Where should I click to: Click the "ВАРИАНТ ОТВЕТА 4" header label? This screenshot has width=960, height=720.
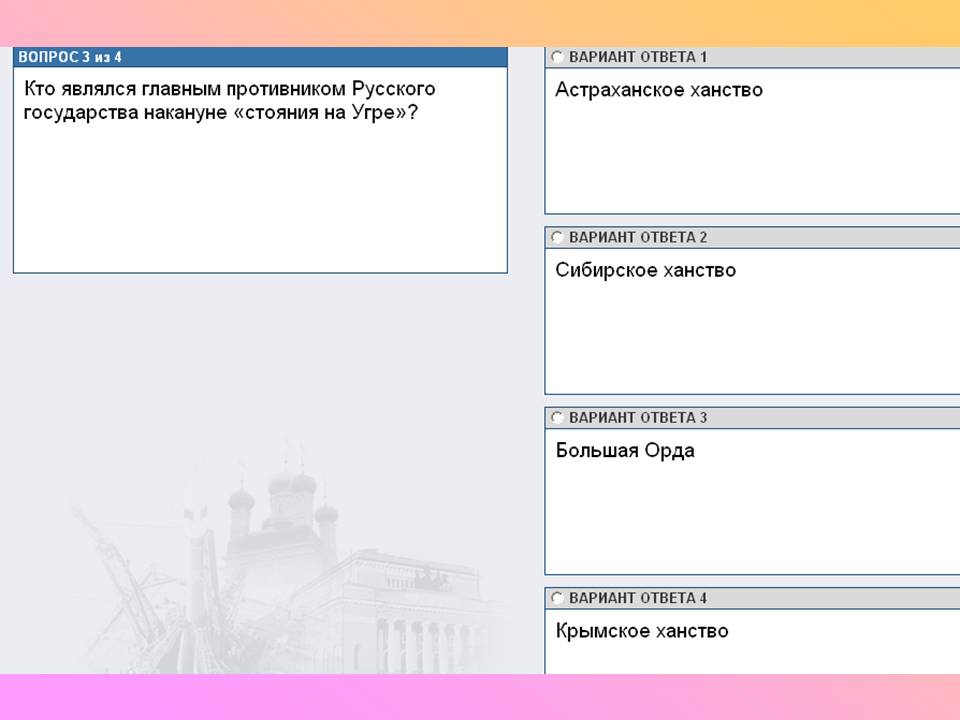point(638,598)
